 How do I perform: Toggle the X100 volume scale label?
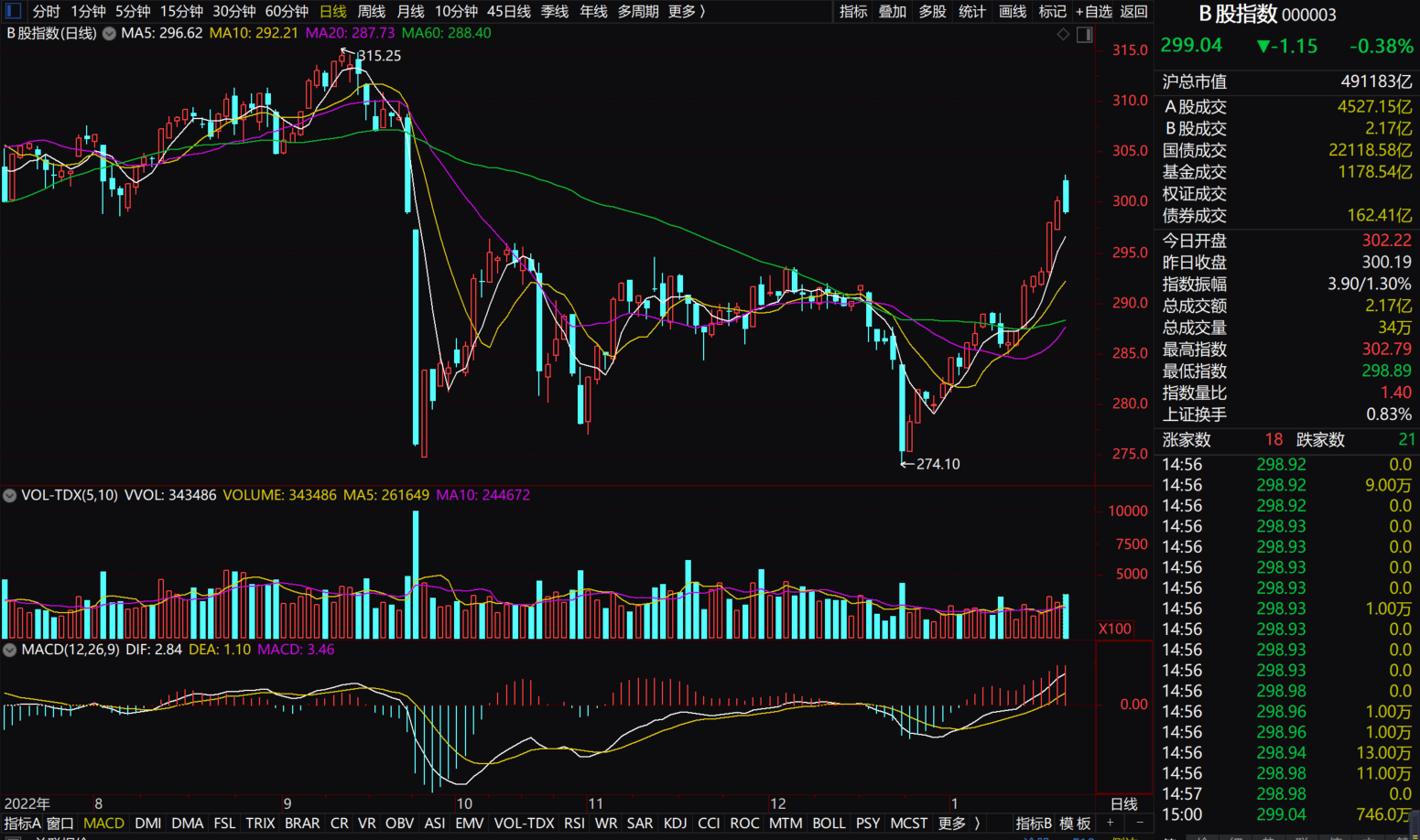click(x=1114, y=629)
